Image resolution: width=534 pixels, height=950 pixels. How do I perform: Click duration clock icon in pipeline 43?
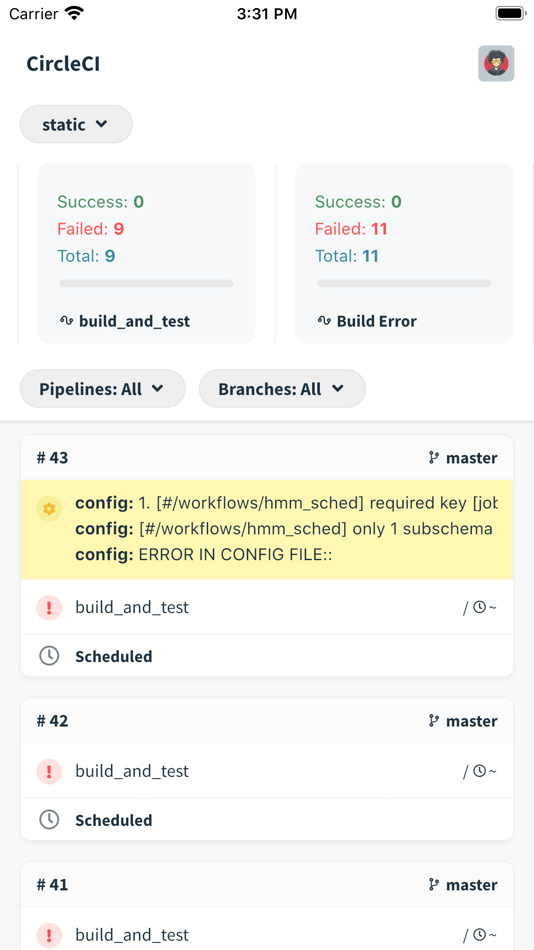479,607
